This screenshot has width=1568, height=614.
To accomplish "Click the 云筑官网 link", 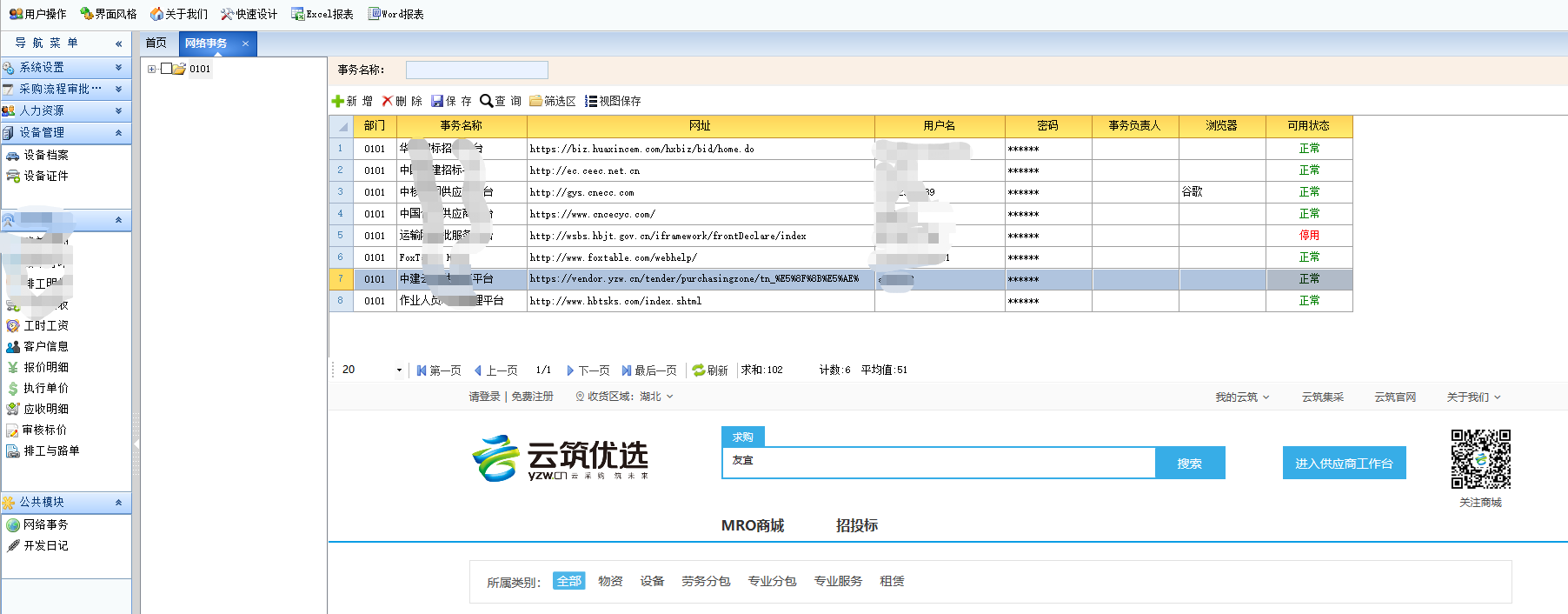I will coord(1395,397).
